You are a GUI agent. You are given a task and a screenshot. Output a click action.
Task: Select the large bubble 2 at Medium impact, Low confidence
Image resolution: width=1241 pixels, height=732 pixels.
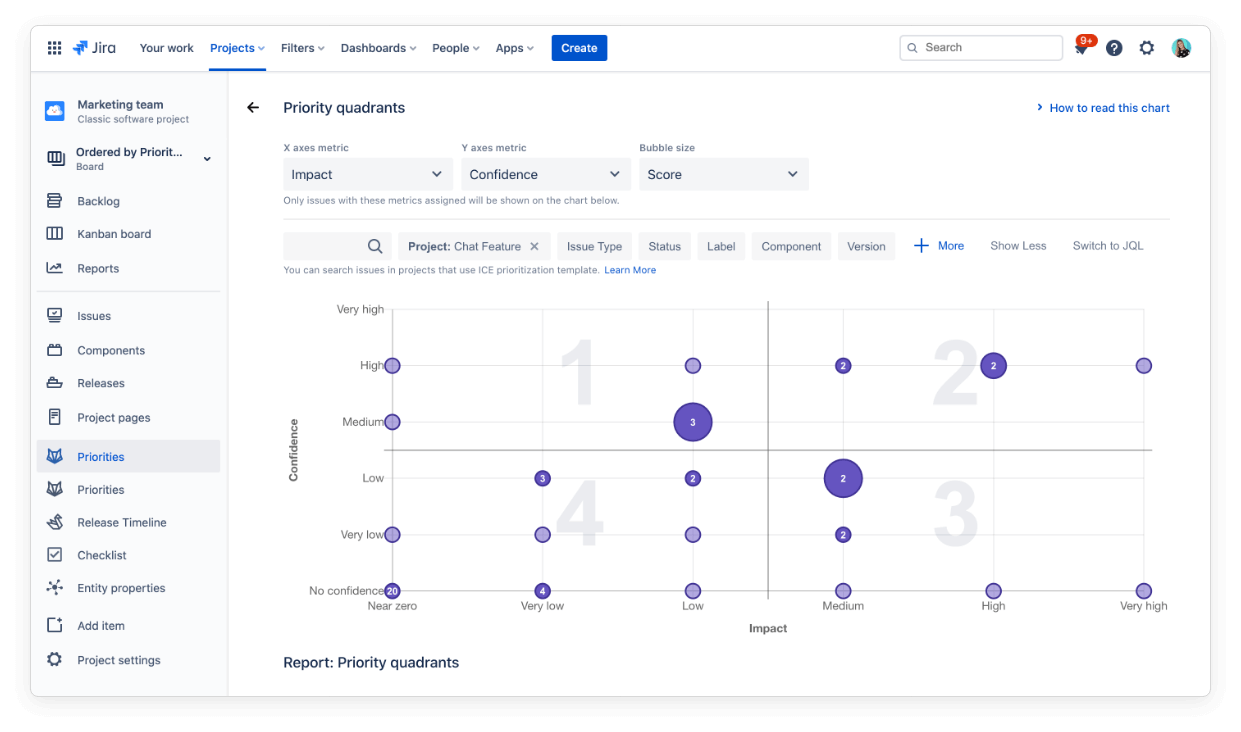click(x=843, y=479)
